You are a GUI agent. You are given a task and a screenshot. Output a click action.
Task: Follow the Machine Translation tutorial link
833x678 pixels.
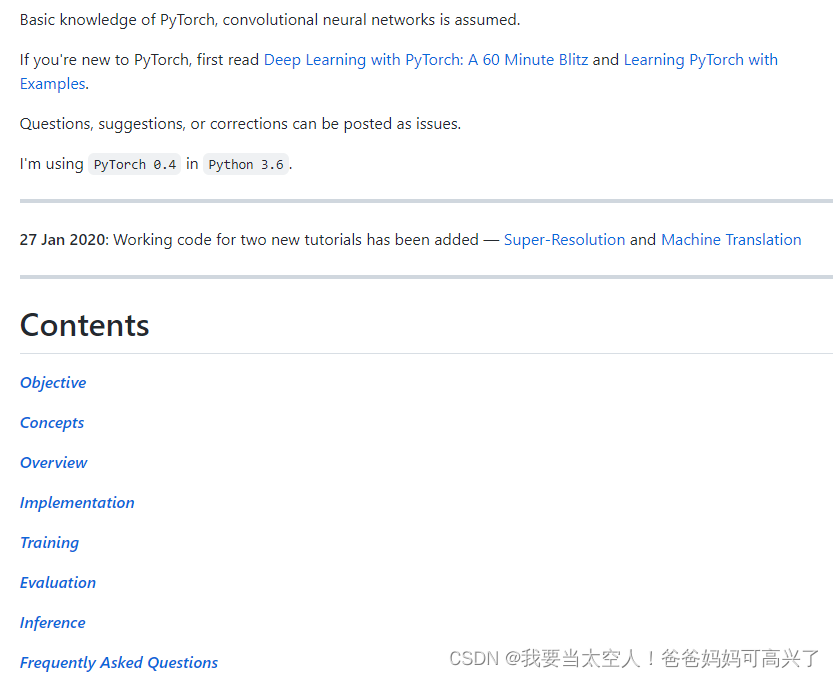731,240
